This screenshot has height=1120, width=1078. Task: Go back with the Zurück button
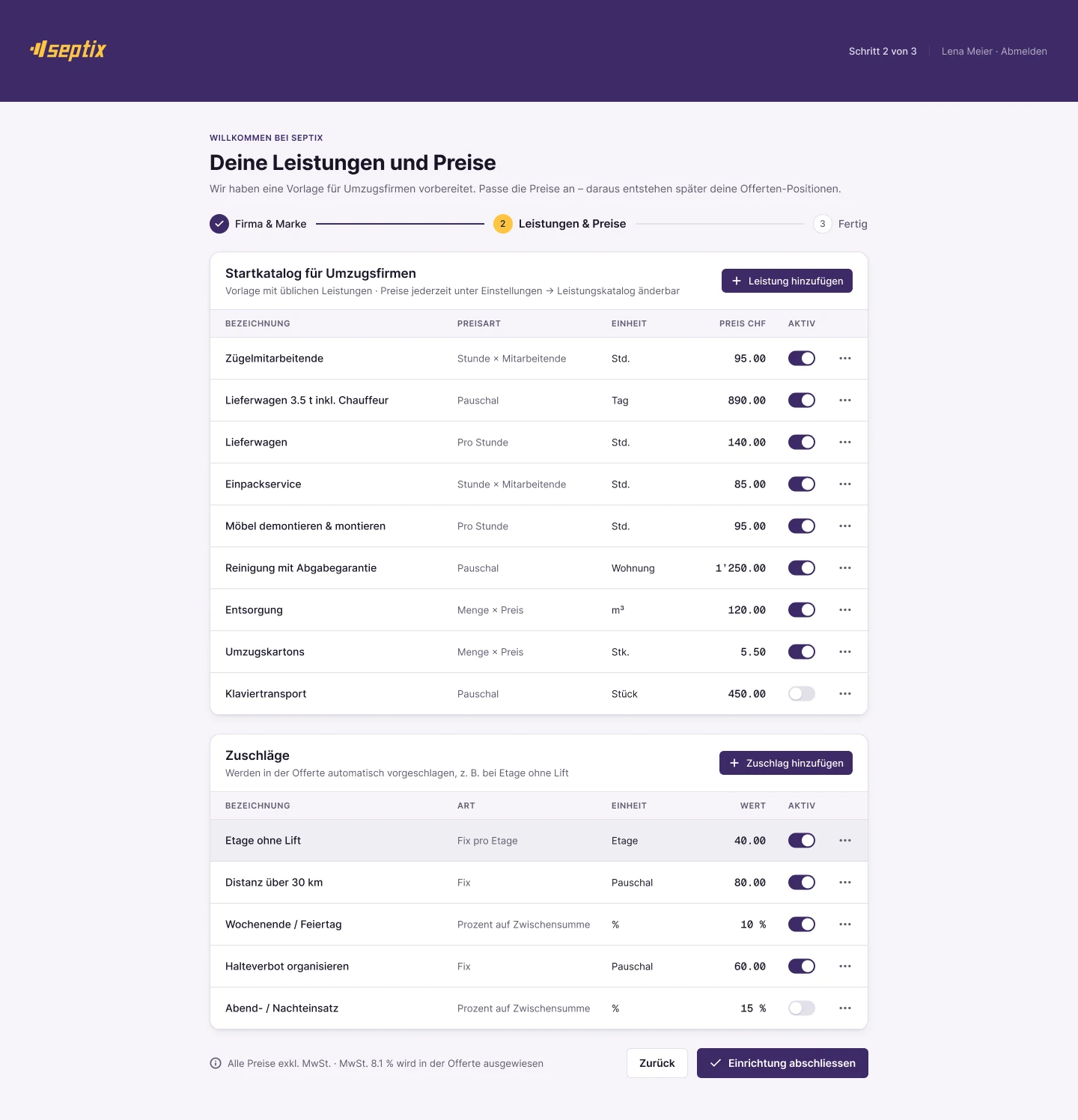point(657,1063)
